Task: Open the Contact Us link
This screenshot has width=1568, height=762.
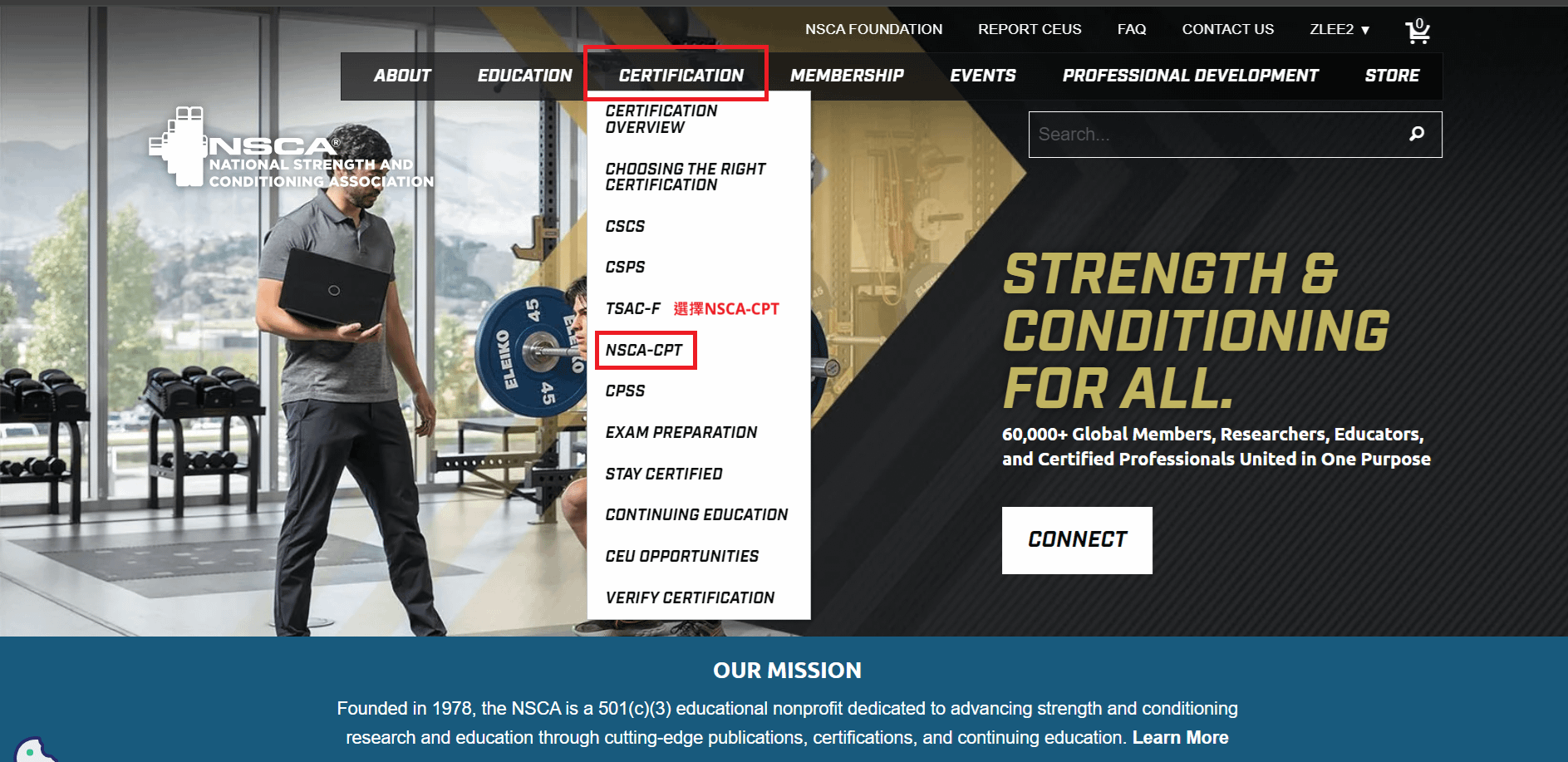Action: (1227, 29)
